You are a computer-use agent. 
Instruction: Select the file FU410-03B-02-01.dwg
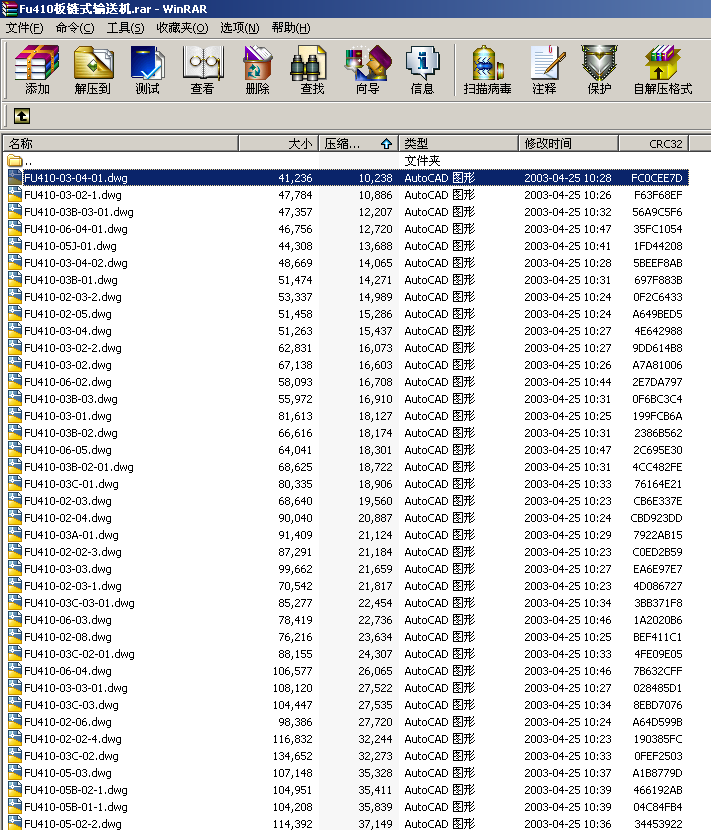pyautogui.click(x=79, y=467)
